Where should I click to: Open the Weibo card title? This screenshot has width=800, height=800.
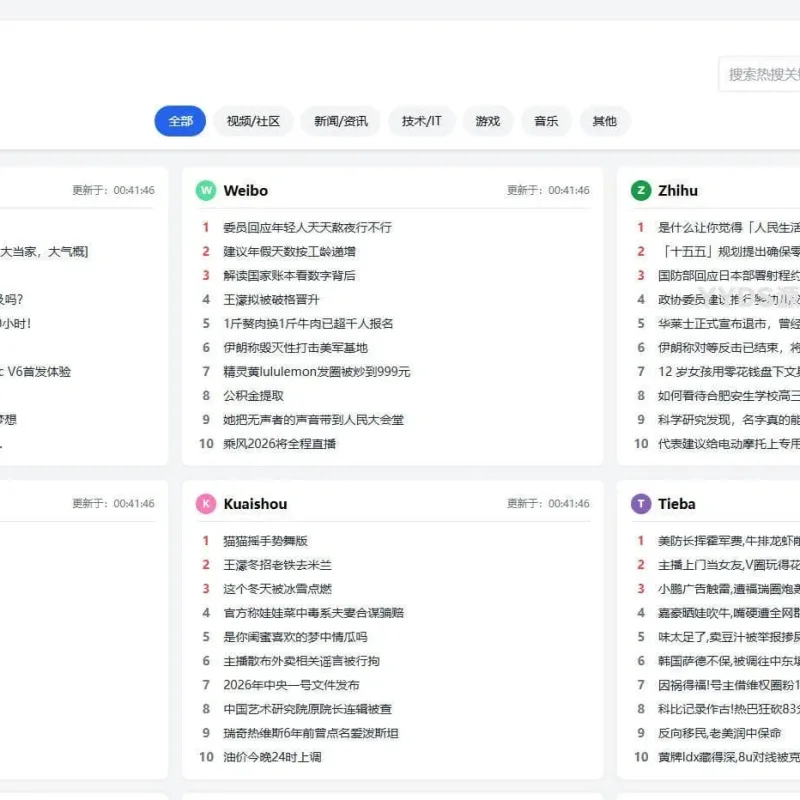tap(245, 190)
